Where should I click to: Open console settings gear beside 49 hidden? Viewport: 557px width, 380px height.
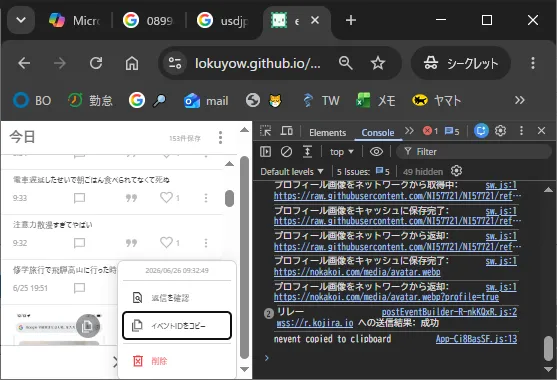[x=456, y=171]
